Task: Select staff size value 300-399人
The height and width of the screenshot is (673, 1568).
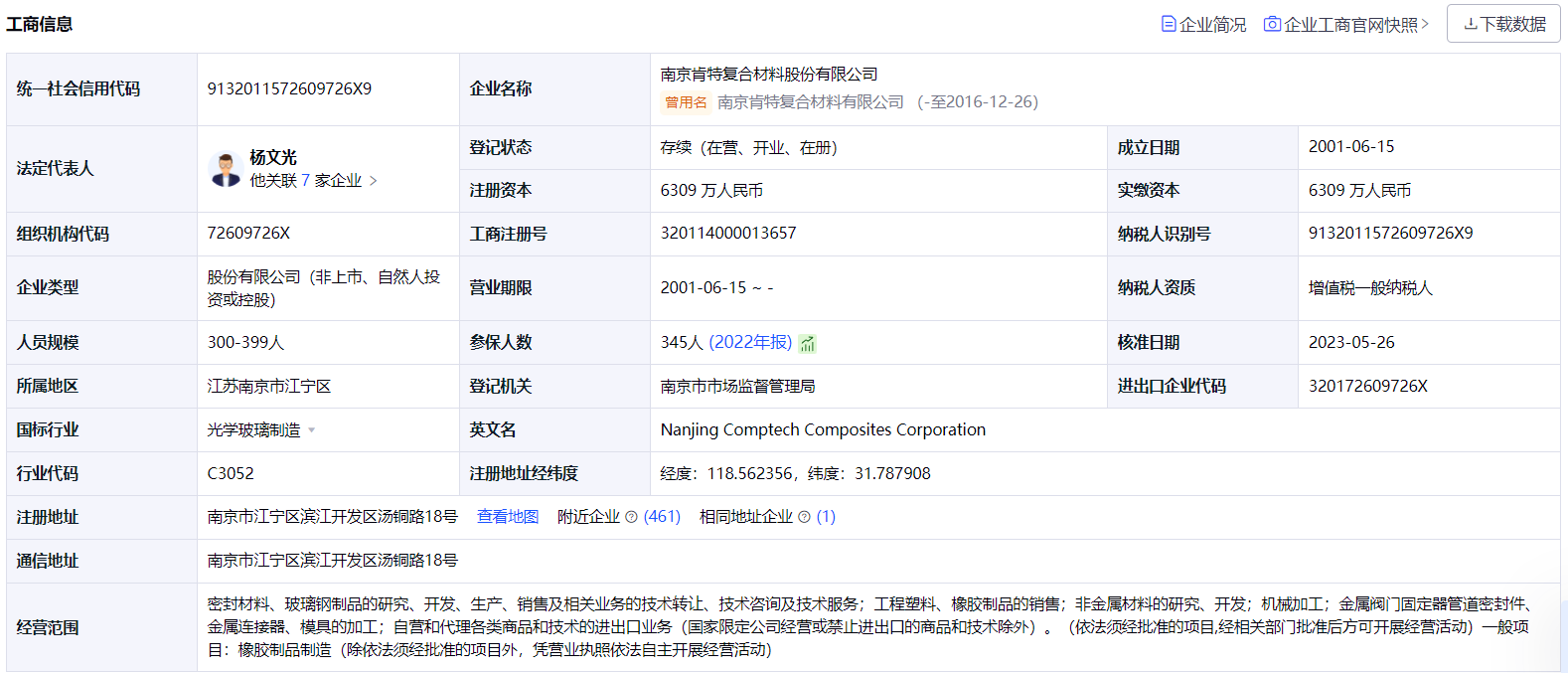Action: point(245,342)
